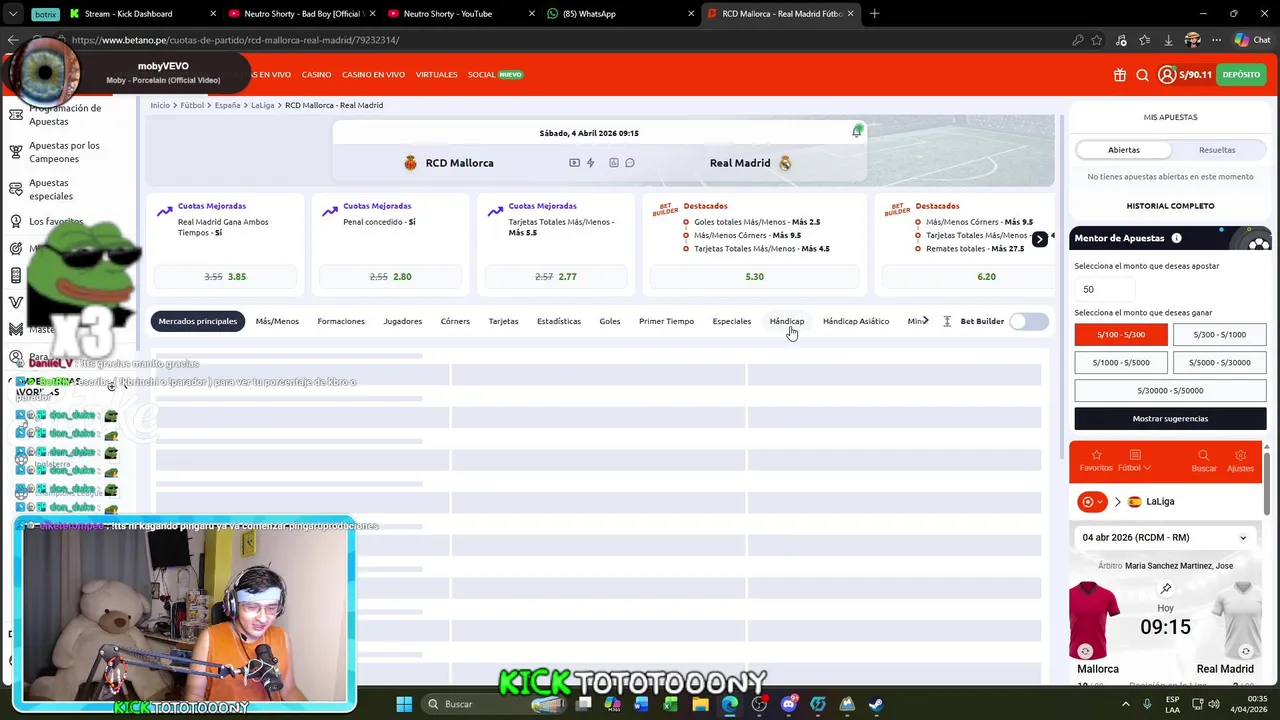Screen dimensions: 1280x720
Task: Click the browser password key icon
Action: [x=1077, y=40]
